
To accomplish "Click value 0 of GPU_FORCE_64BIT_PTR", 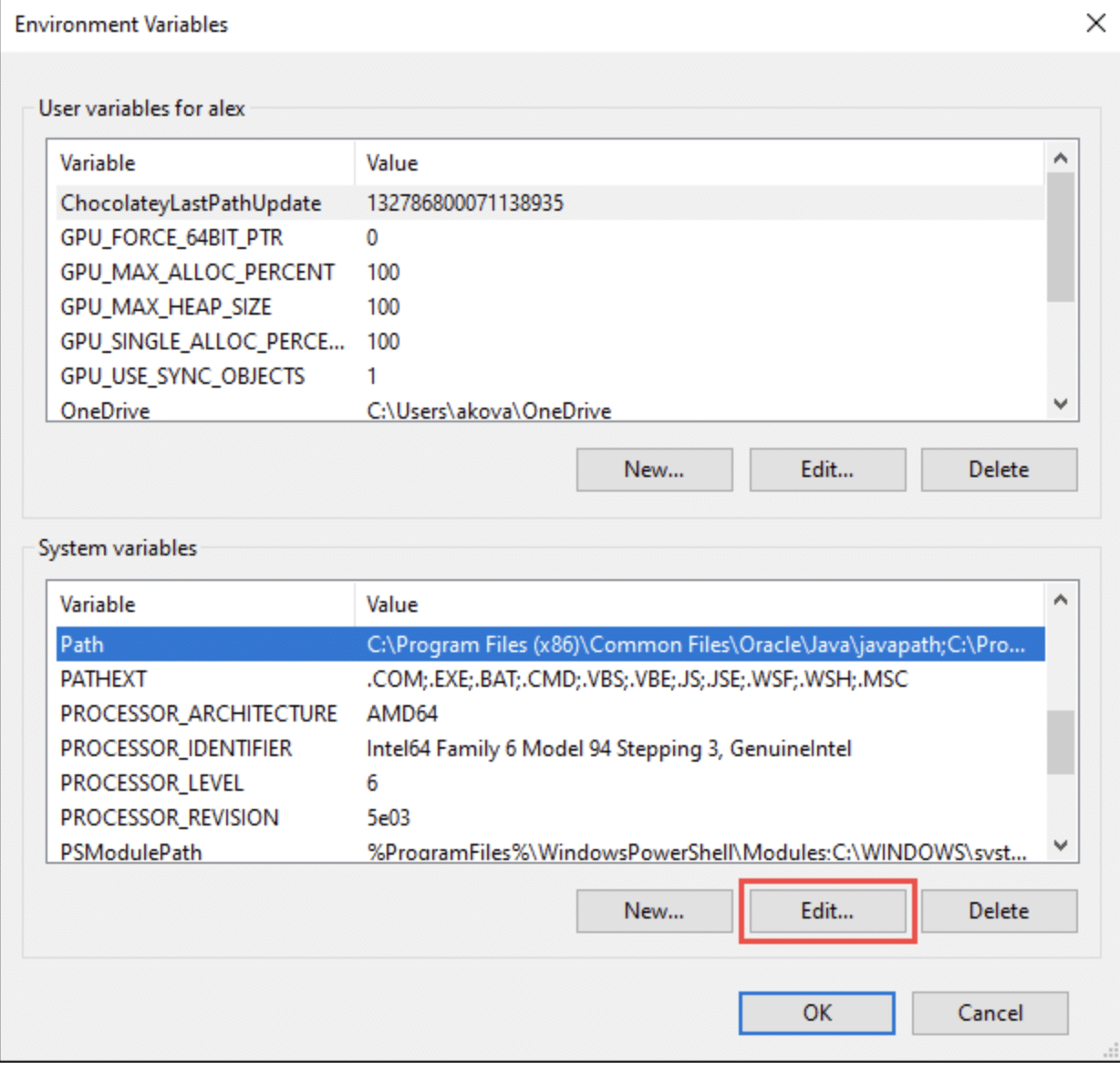I will 372,238.
